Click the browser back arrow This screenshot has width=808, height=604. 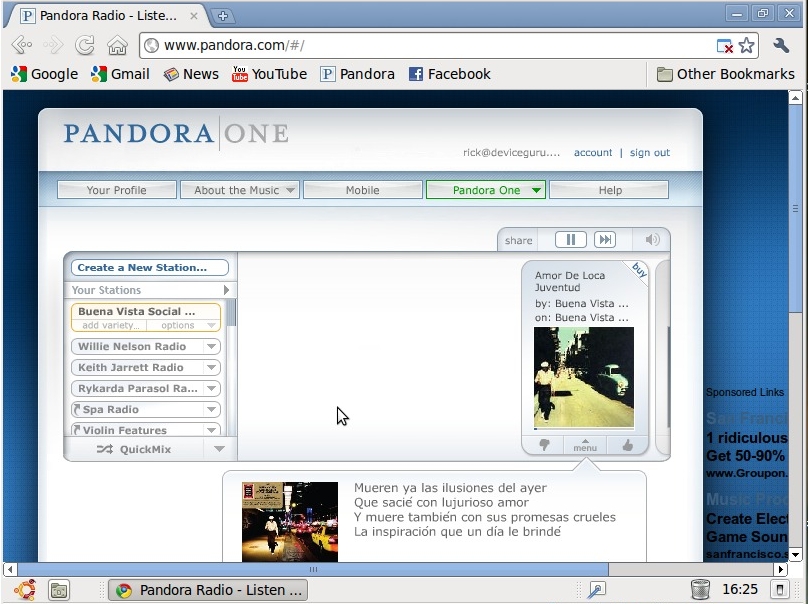pyautogui.click(x=22, y=45)
